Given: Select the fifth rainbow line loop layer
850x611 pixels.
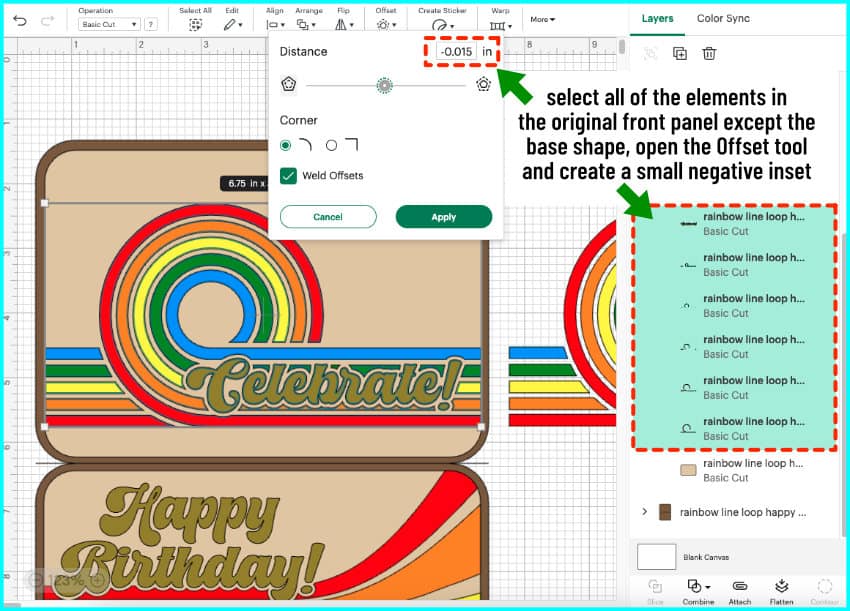Looking at the screenshot, I should tap(735, 388).
